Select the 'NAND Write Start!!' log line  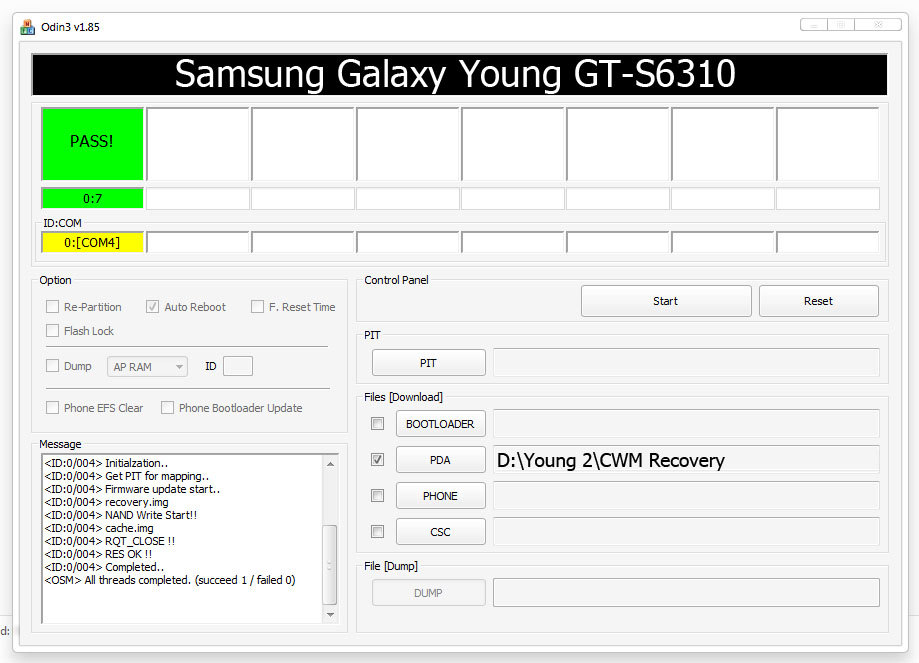point(121,515)
